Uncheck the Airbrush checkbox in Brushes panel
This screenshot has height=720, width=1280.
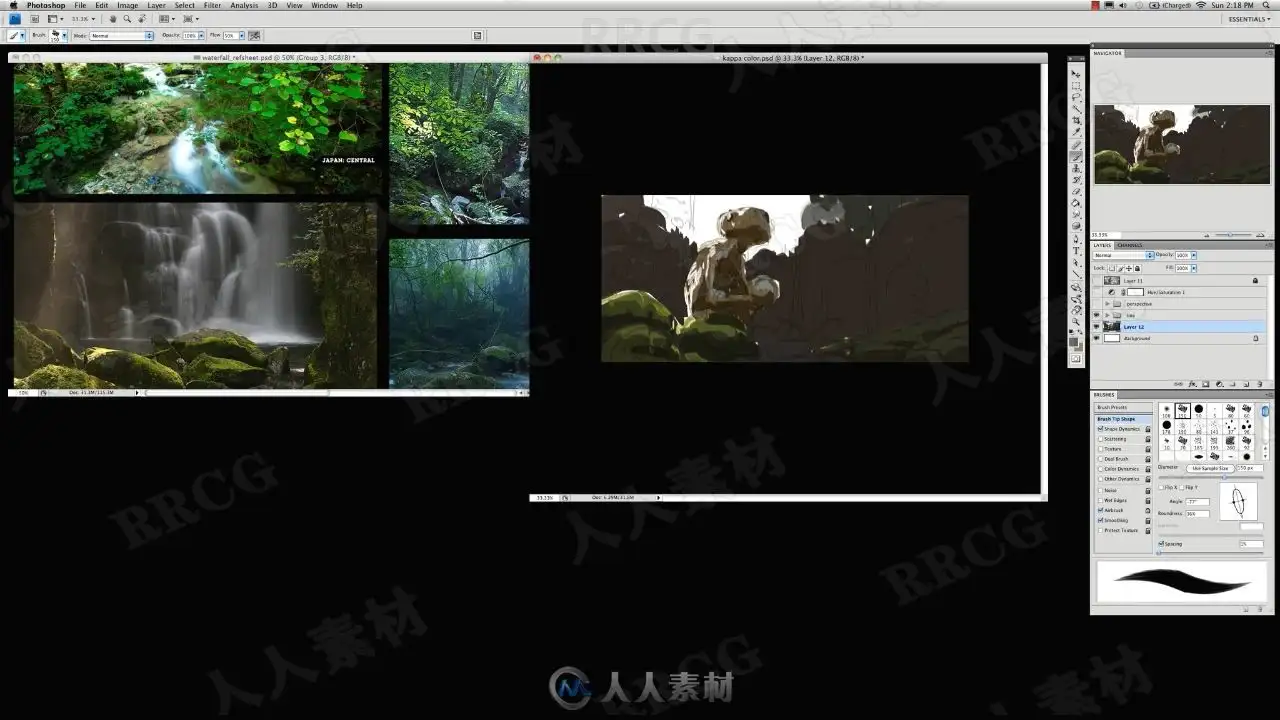pyautogui.click(x=1101, y=510)
